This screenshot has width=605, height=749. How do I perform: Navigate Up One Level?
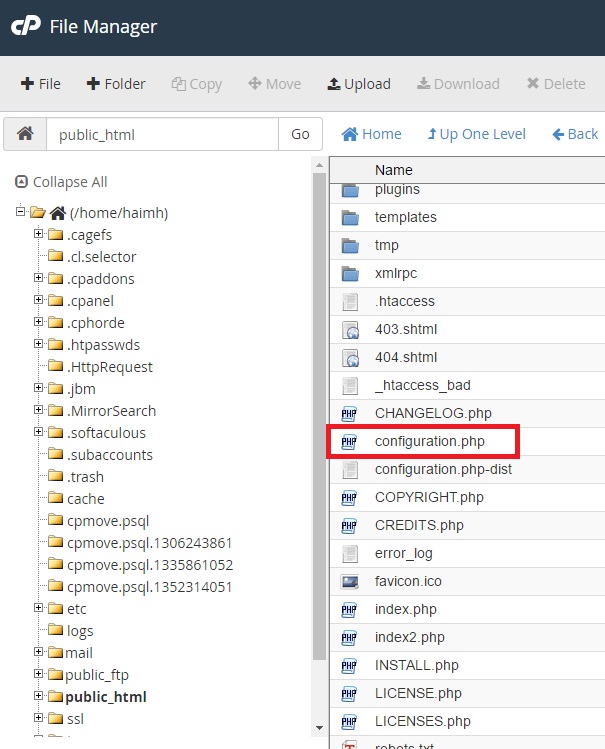477,134
